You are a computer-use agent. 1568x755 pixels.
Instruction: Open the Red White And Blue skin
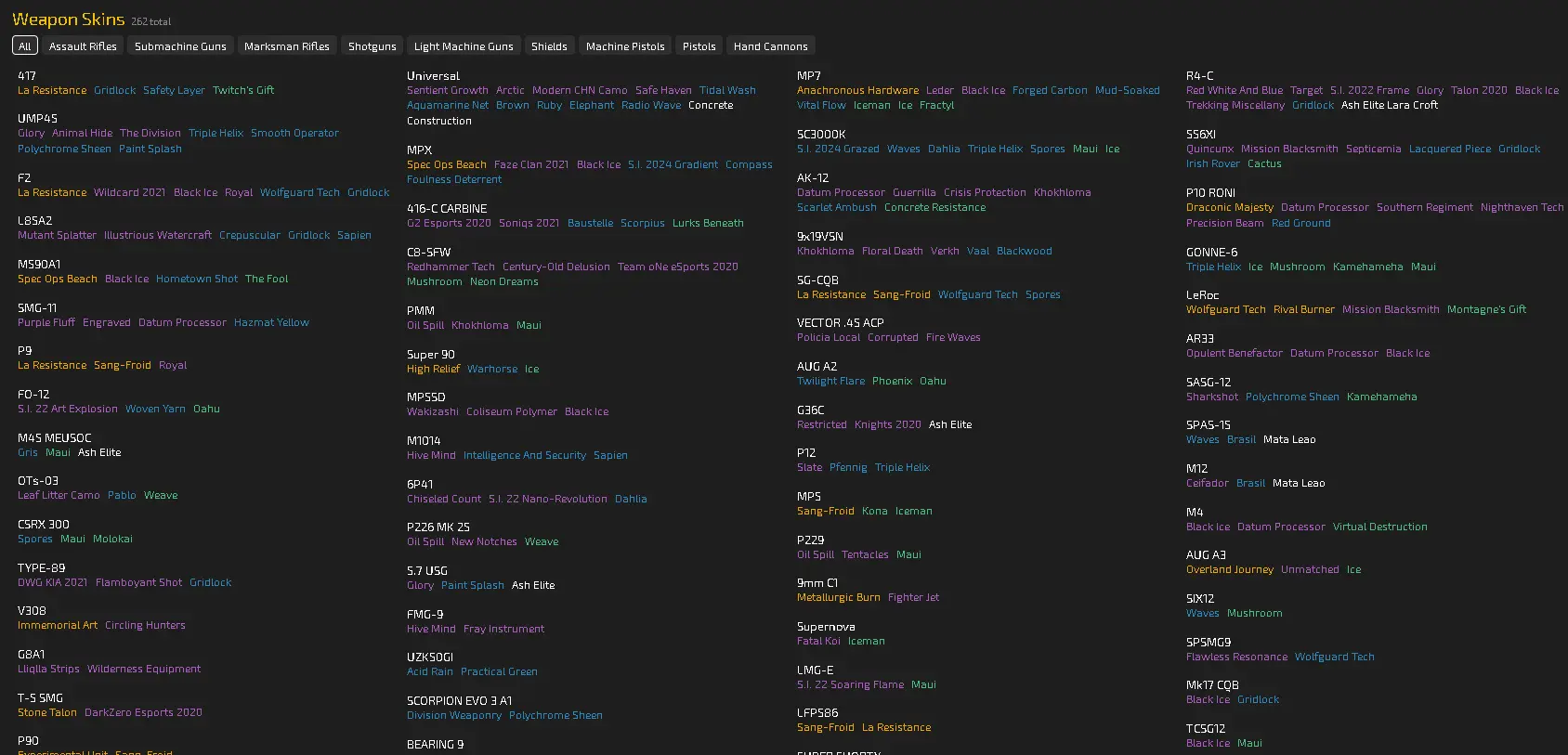tap(1235, 90)
